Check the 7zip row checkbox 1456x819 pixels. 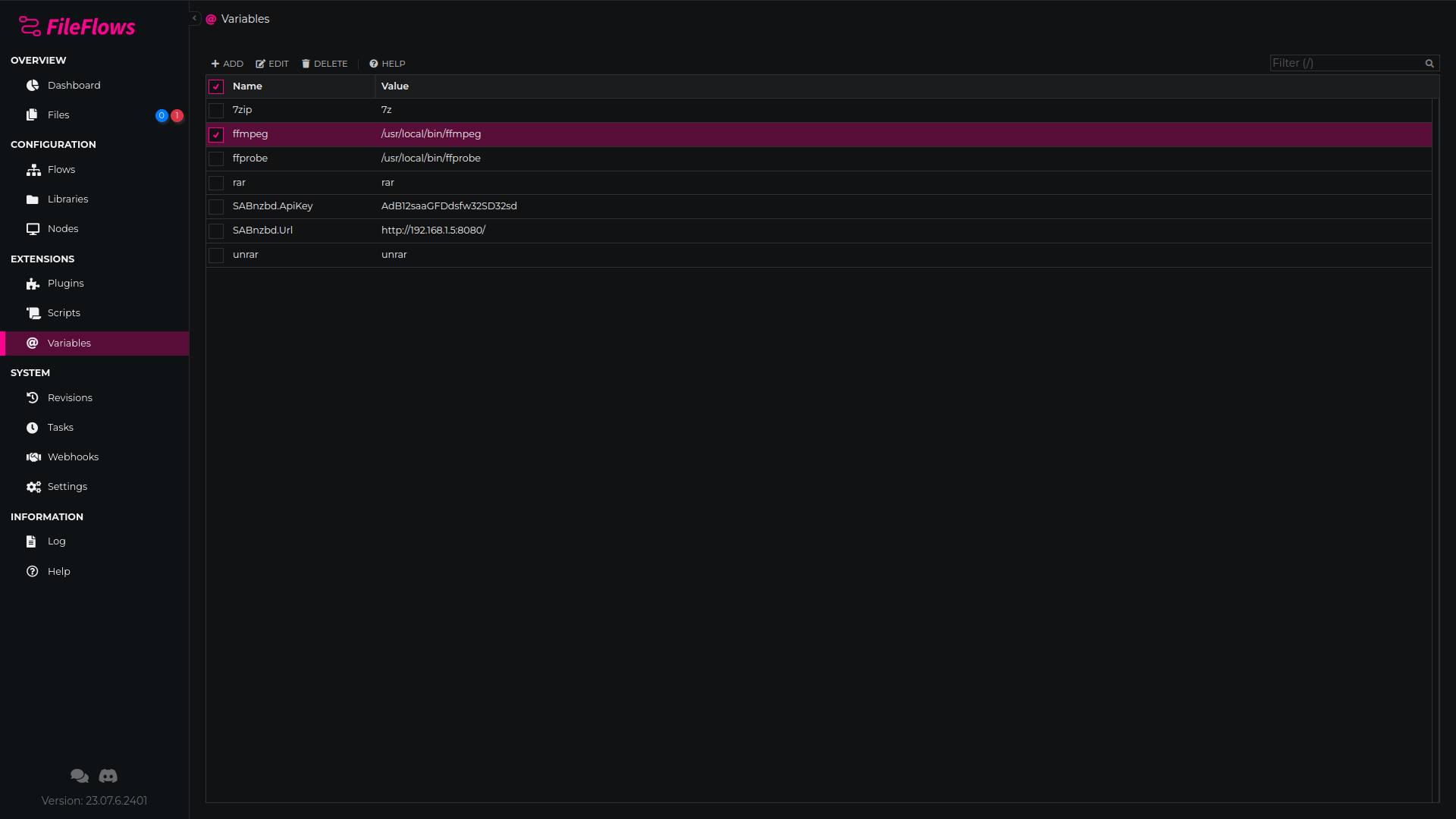[216, 111]
